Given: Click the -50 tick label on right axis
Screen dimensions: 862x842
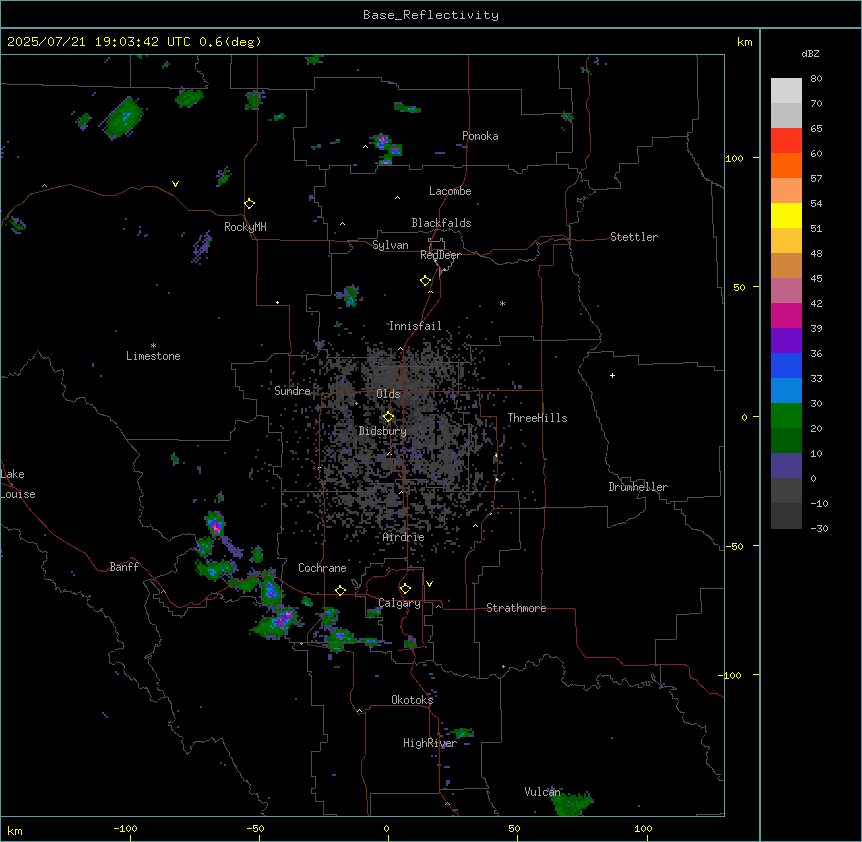Looking at the screenshot, I should (734, 546).
